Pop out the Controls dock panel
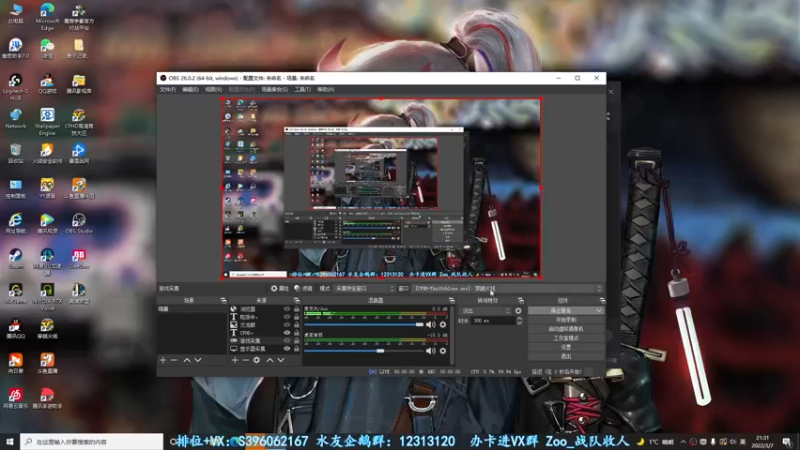The width and height of the screenshot is (800, 450). click(603, 301)
